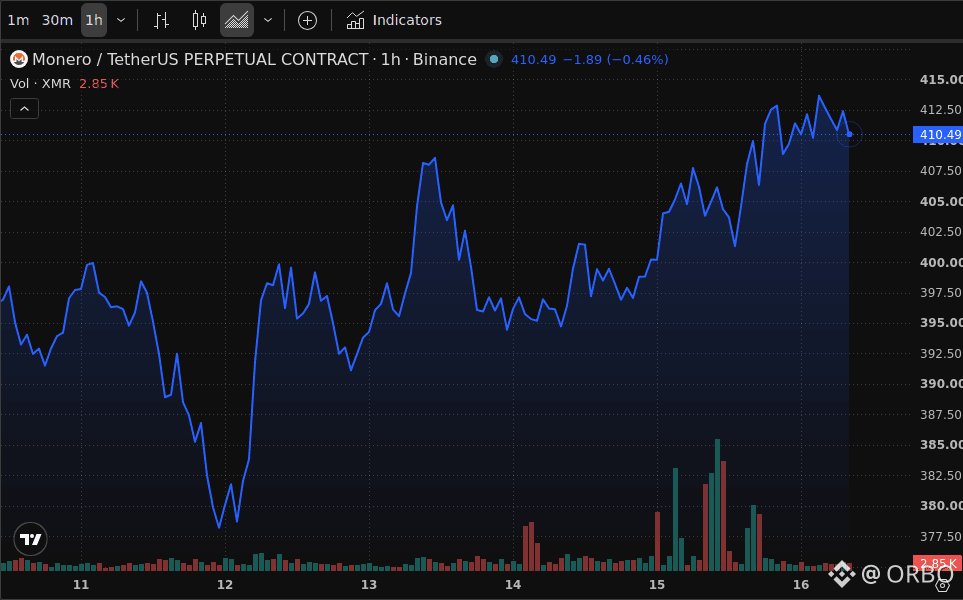Click the Vol · XMR indicator label
Image resolution: width=963 pixels, height=600 pixels.
(40, 84)
